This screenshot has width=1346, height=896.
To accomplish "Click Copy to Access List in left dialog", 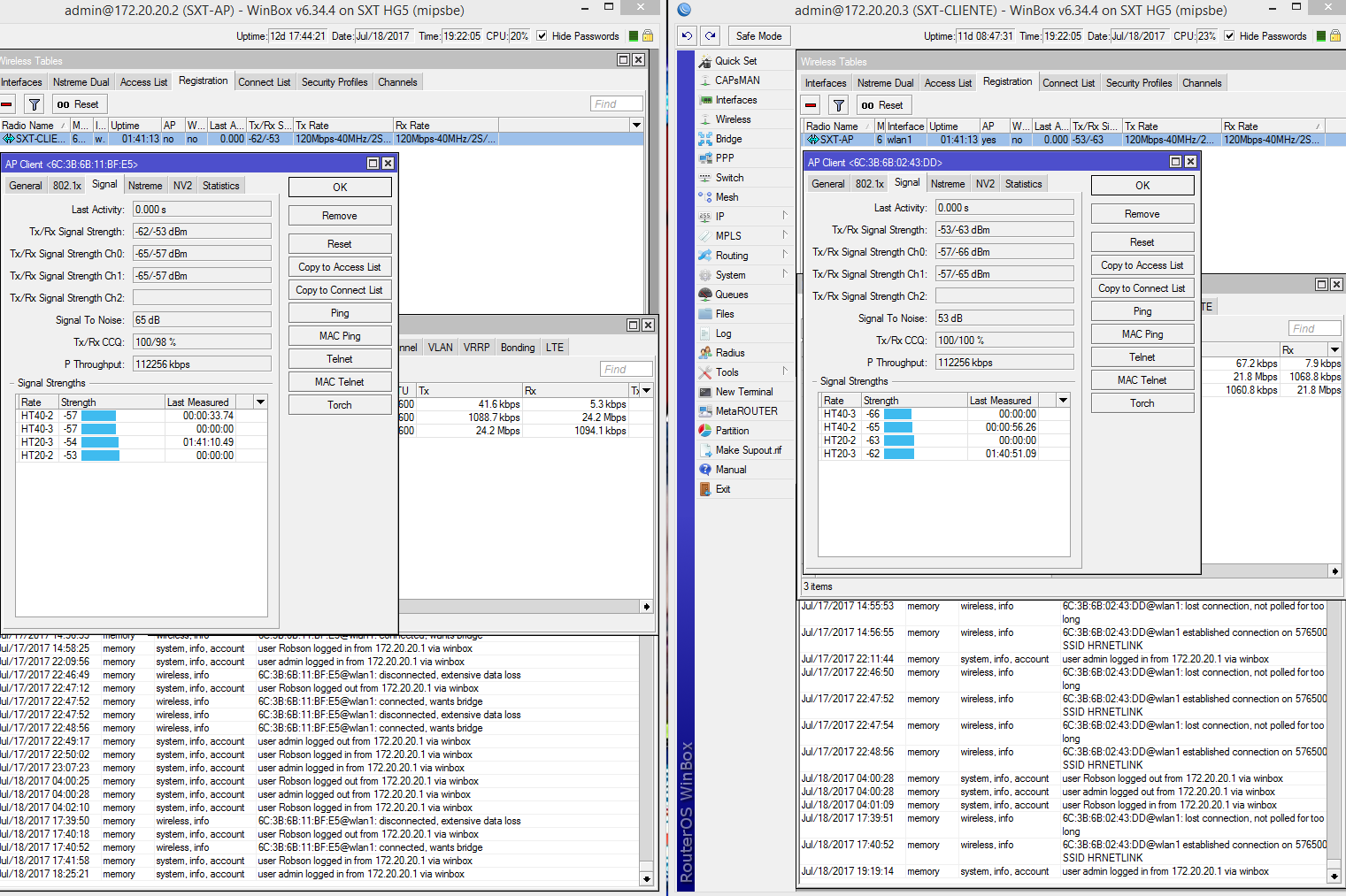I will [x=340, y=267].
